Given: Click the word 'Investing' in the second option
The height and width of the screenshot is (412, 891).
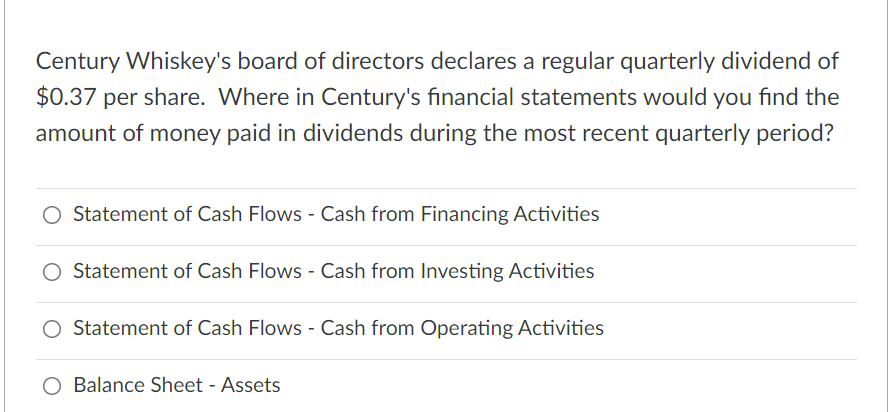Looking at the screenshot, I should (x=462, y=272).
